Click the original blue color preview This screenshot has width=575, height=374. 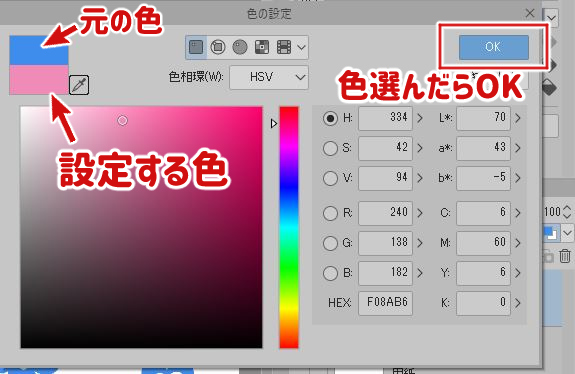point(39,50)
